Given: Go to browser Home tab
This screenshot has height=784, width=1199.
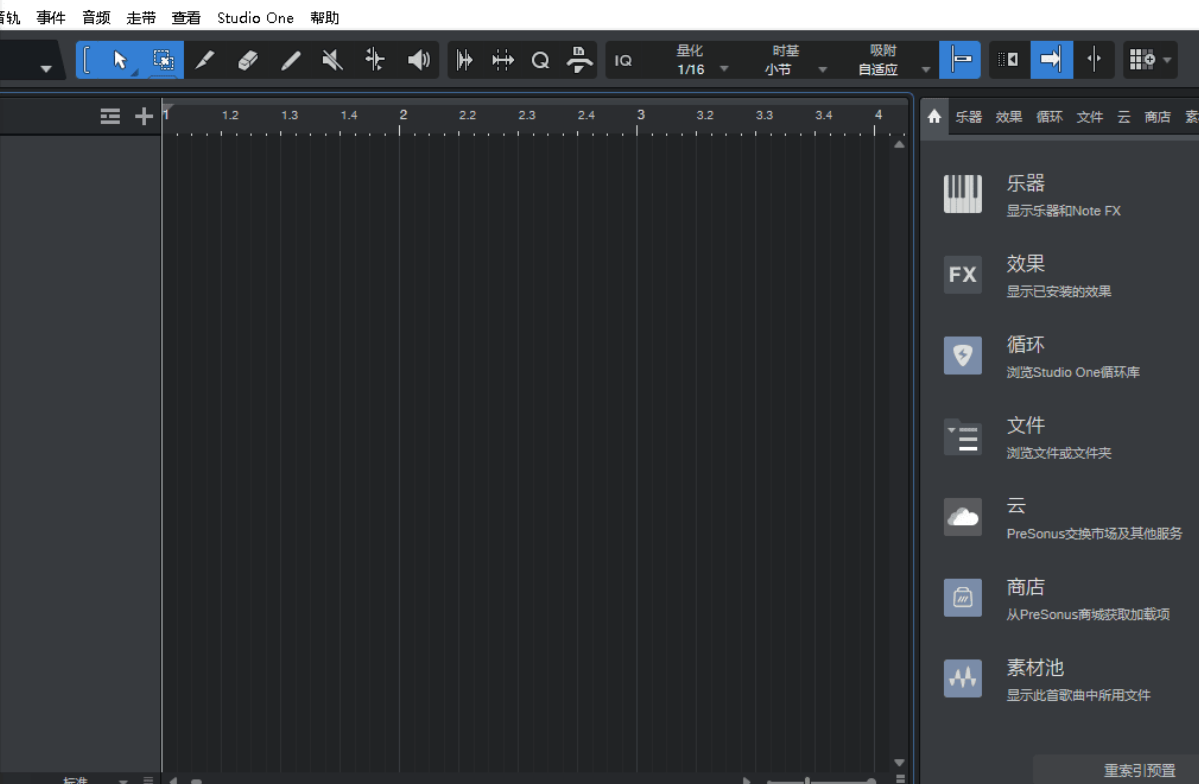Looking at the screenshot, I should coord(934,116).
